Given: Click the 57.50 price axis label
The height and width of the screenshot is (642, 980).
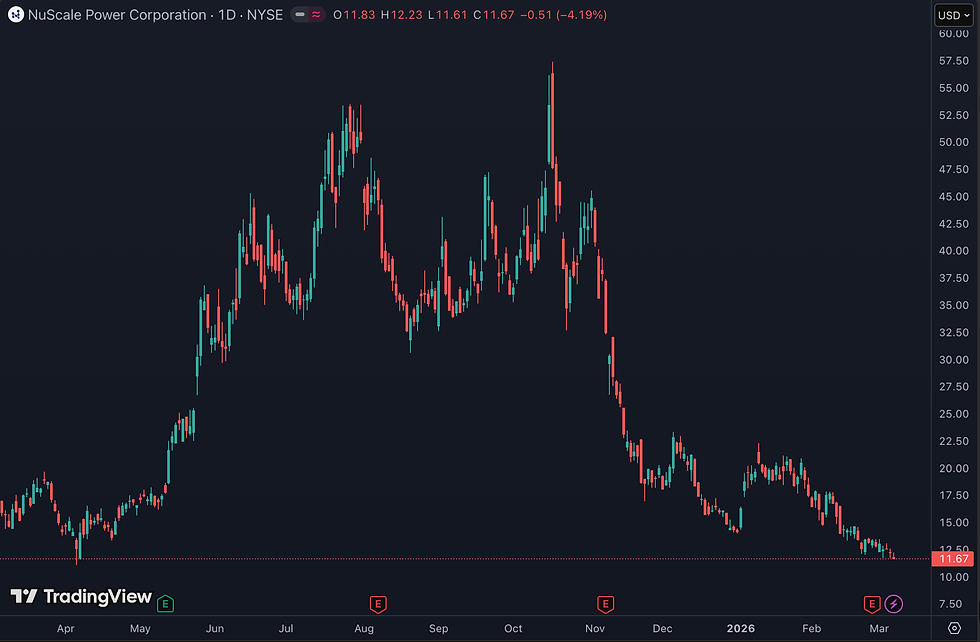Looking at the screenshot, I should (954, 61).
